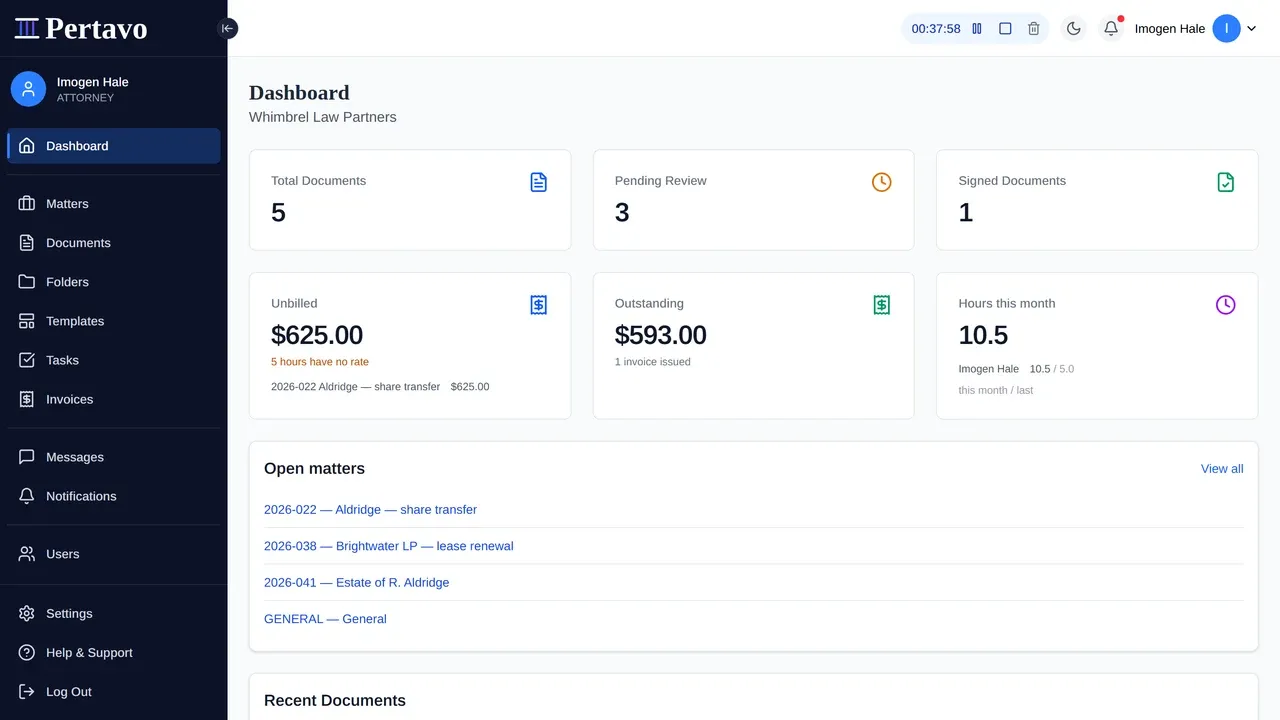
Task: Click Log Out in the sidebar
Action: click(x=114, y=692)
